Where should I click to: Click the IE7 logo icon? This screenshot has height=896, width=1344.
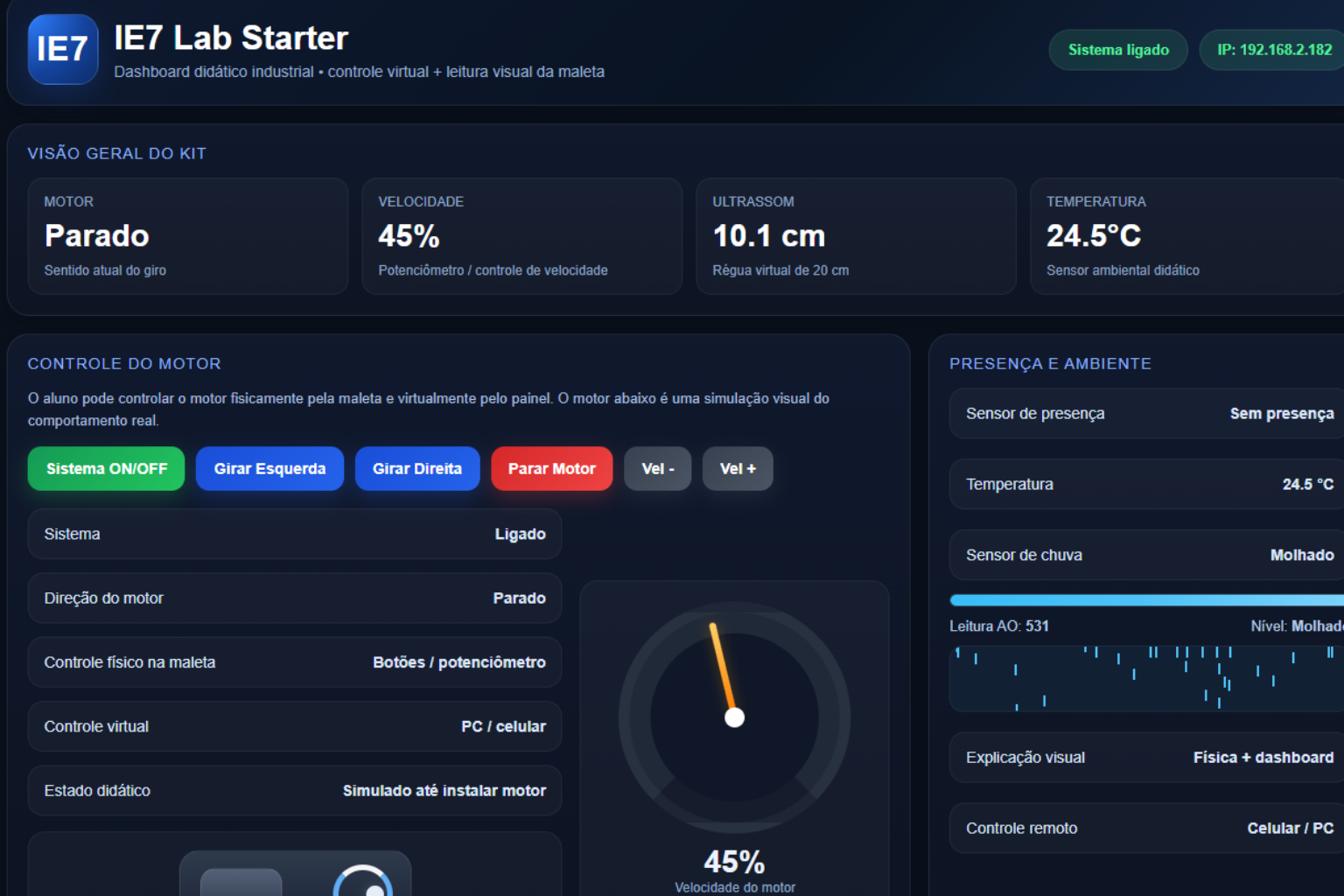(63, 49)
